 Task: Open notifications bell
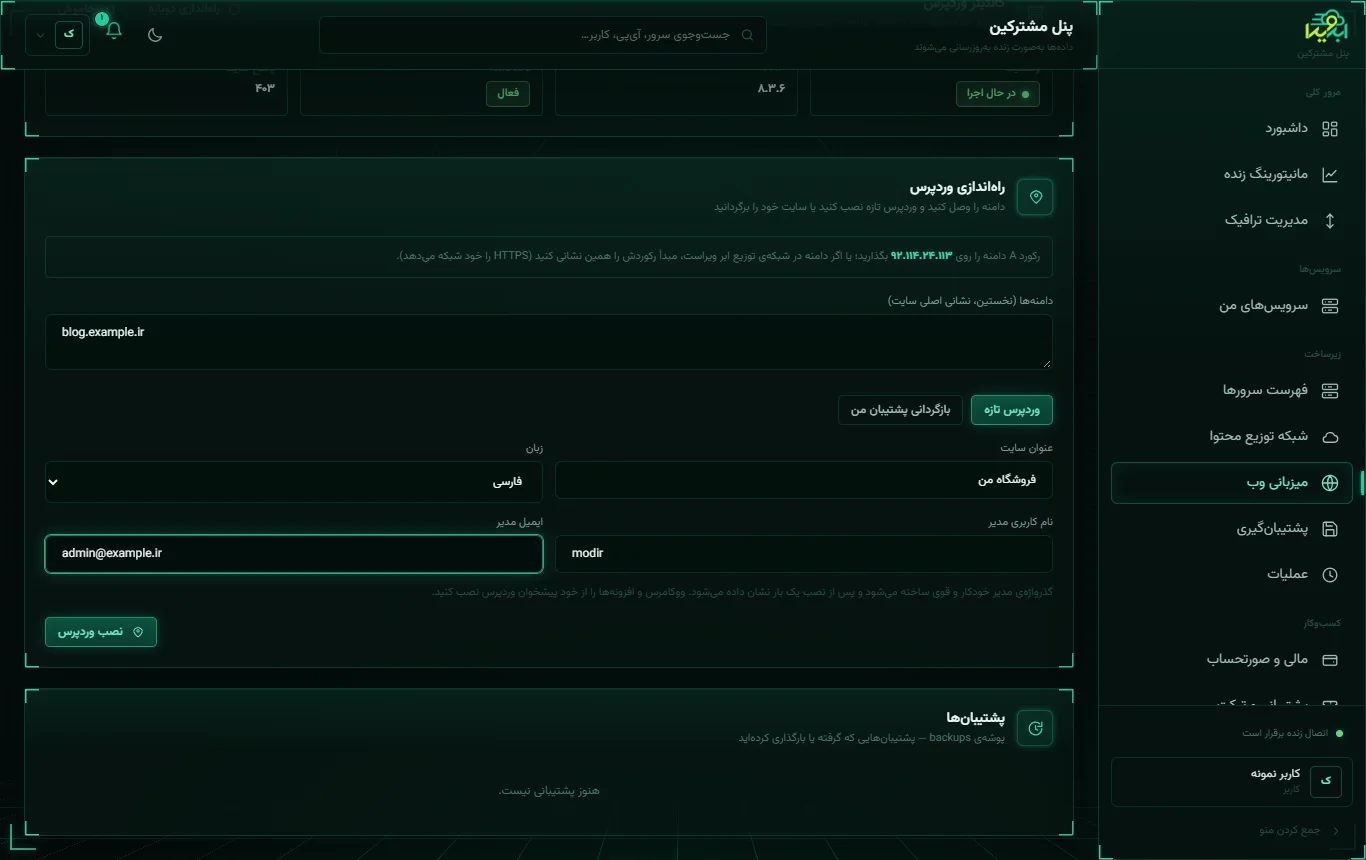tap(114, 31)
